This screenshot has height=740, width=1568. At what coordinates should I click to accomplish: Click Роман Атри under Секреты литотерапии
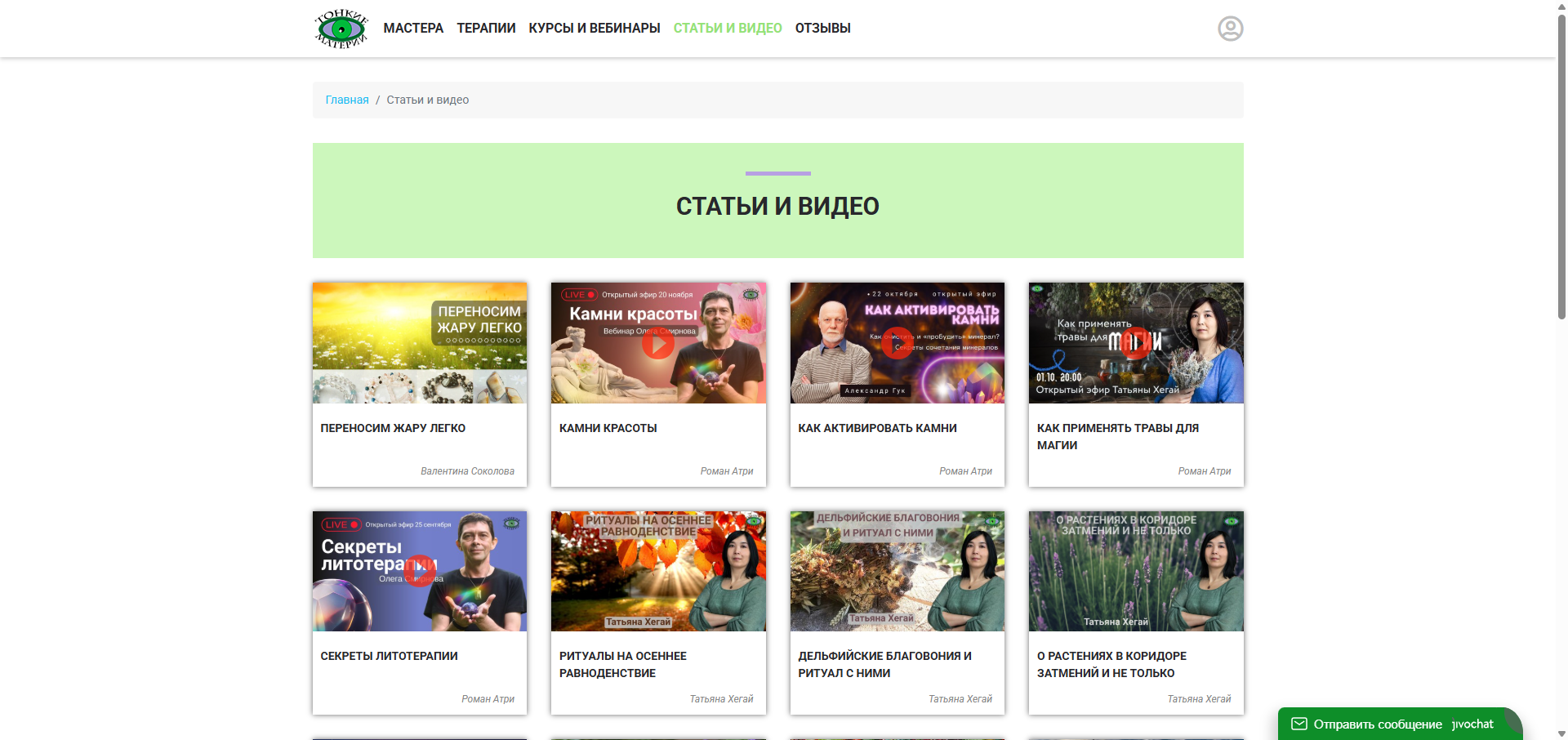[488, 699]
